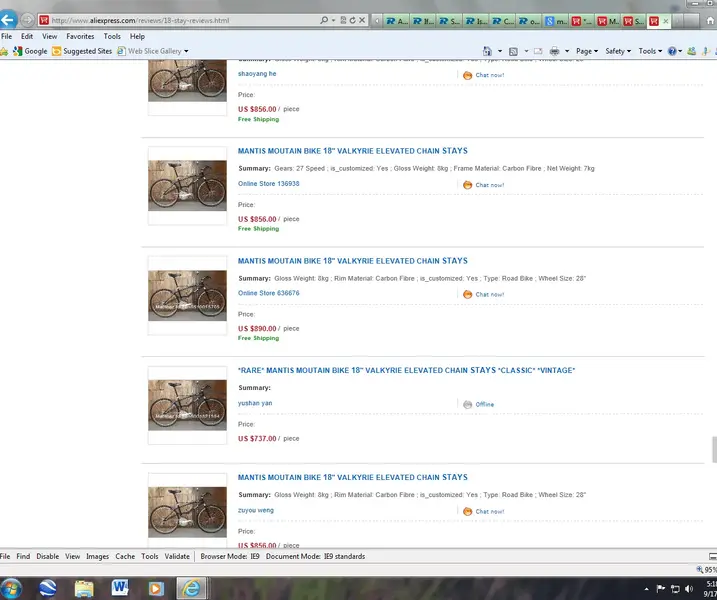Click the browser Back arrow button
The height and width of the screenshot is (600, 717).
8,19
